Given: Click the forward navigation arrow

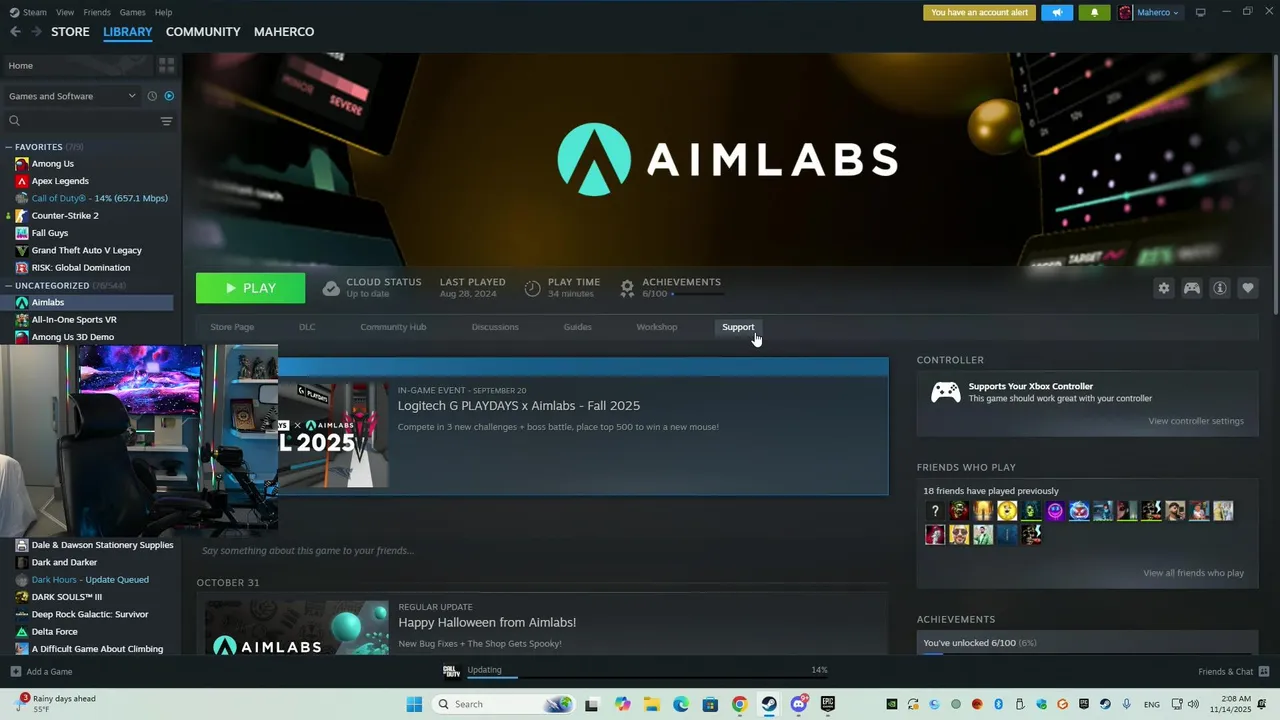Looking at the screenshot, I should [37, 32].
